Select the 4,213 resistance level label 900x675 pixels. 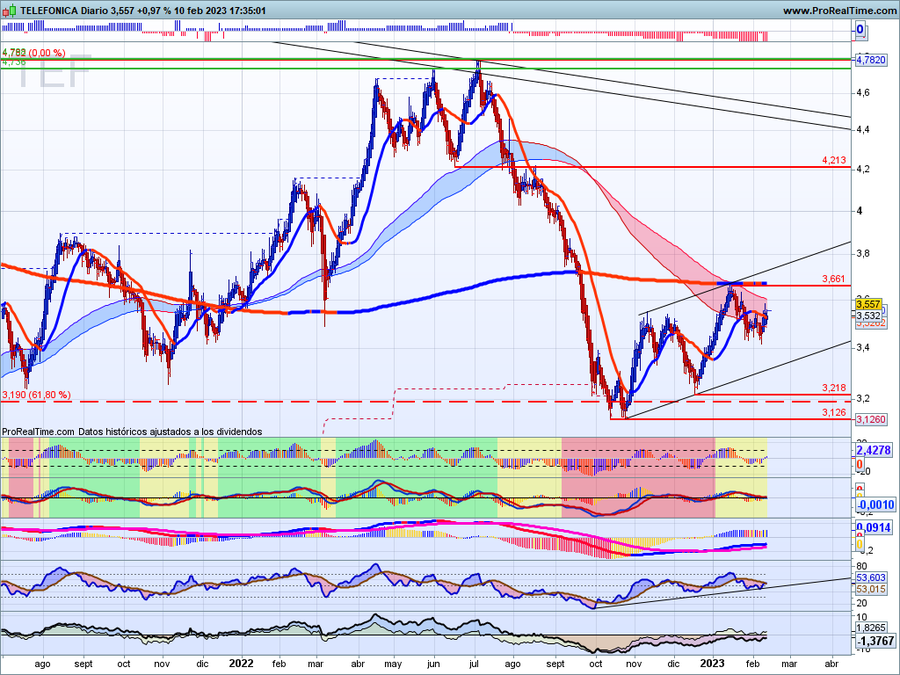coord(833,160)
